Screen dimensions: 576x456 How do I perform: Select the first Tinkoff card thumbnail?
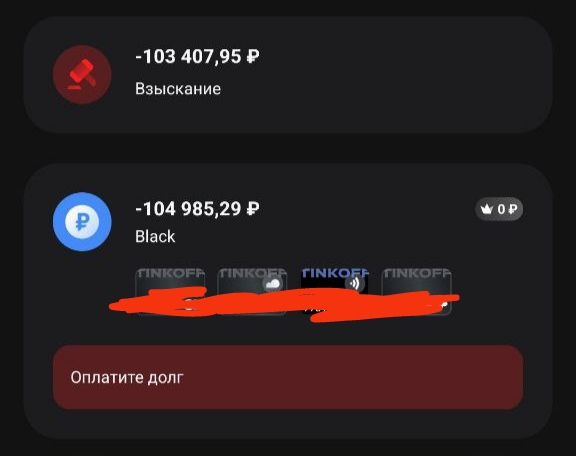click(x=170, y=291)
